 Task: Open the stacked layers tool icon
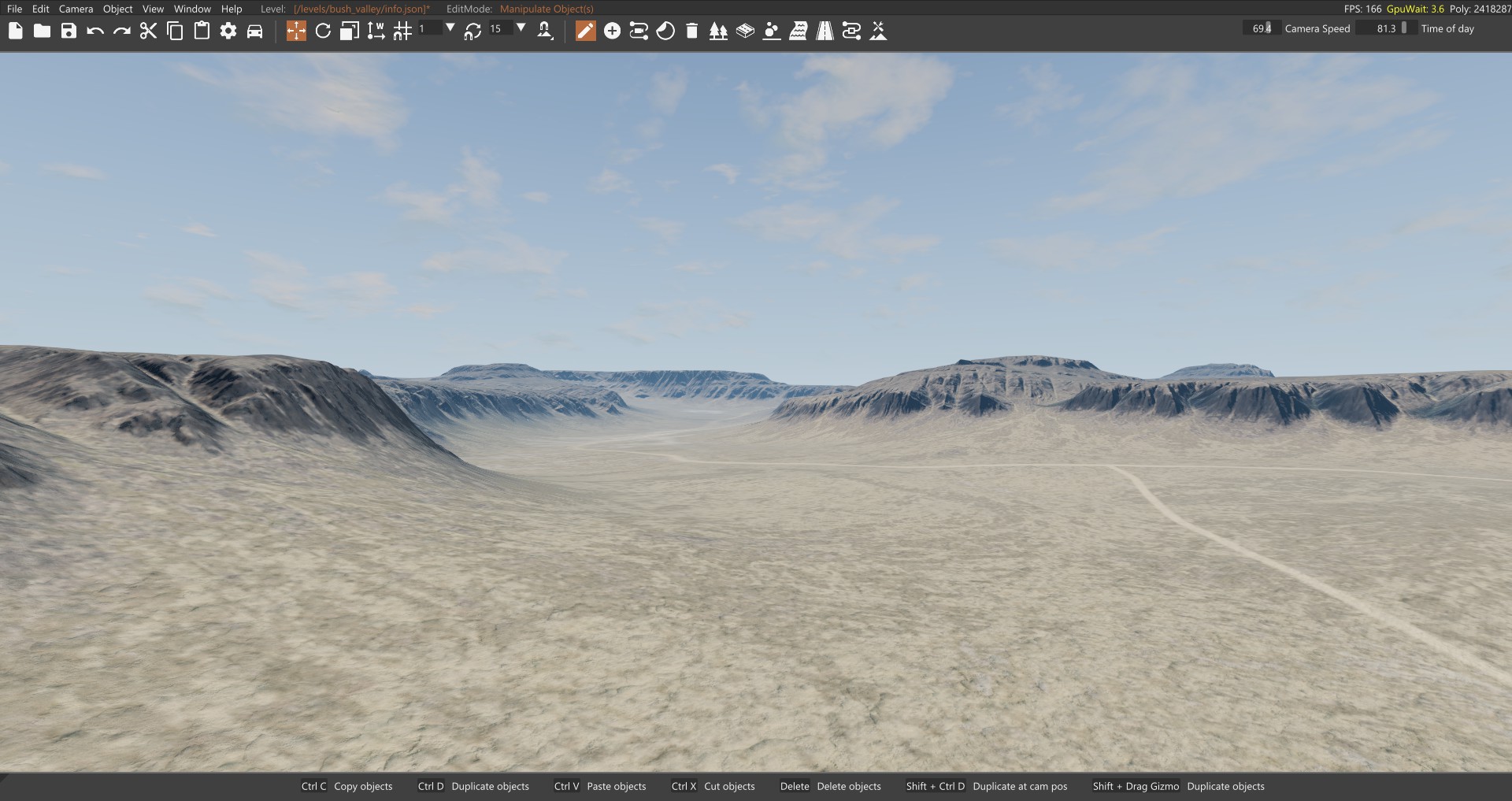point(745,31)
